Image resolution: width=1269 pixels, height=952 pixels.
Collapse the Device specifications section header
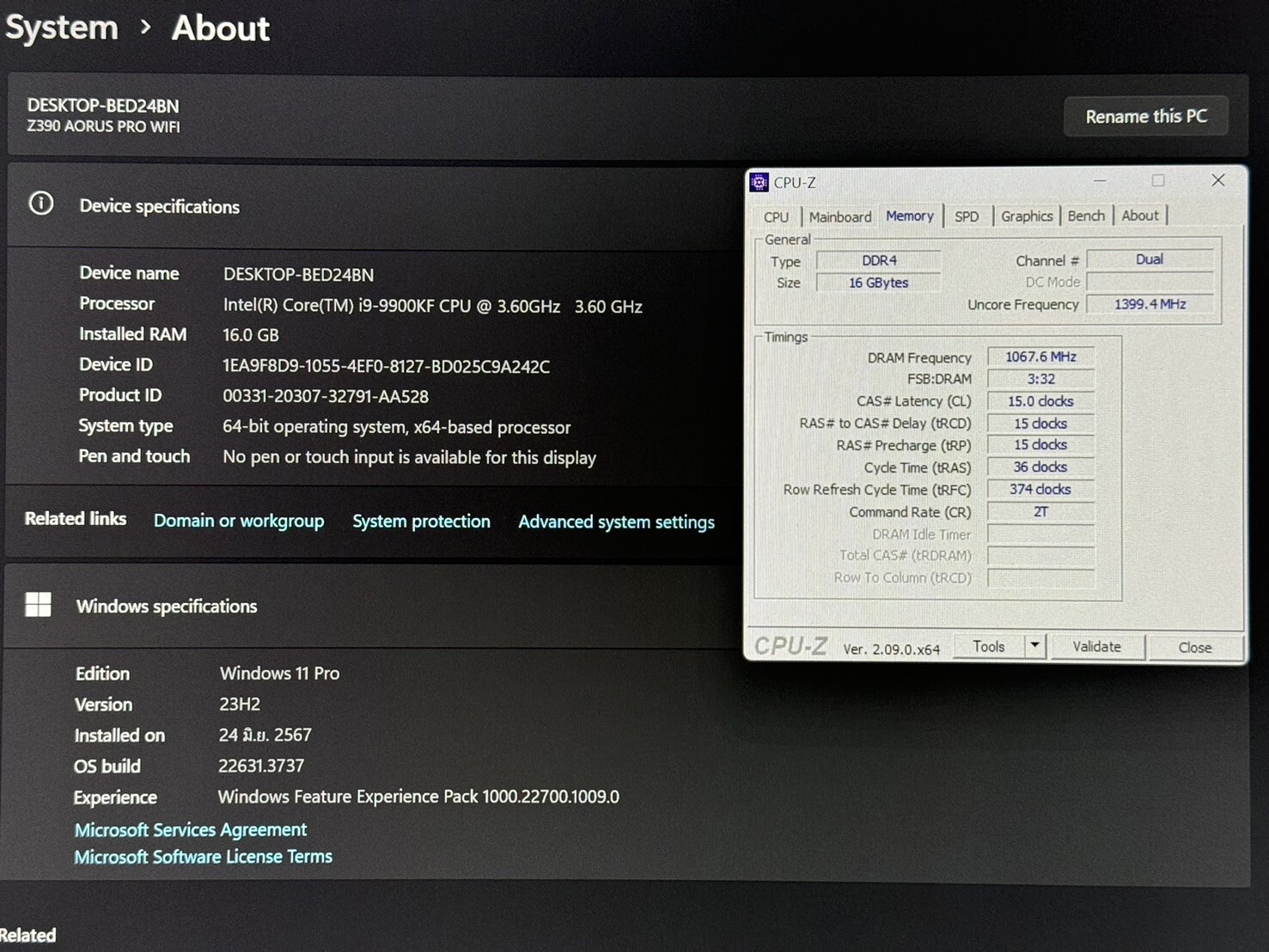tap(374, 206)
